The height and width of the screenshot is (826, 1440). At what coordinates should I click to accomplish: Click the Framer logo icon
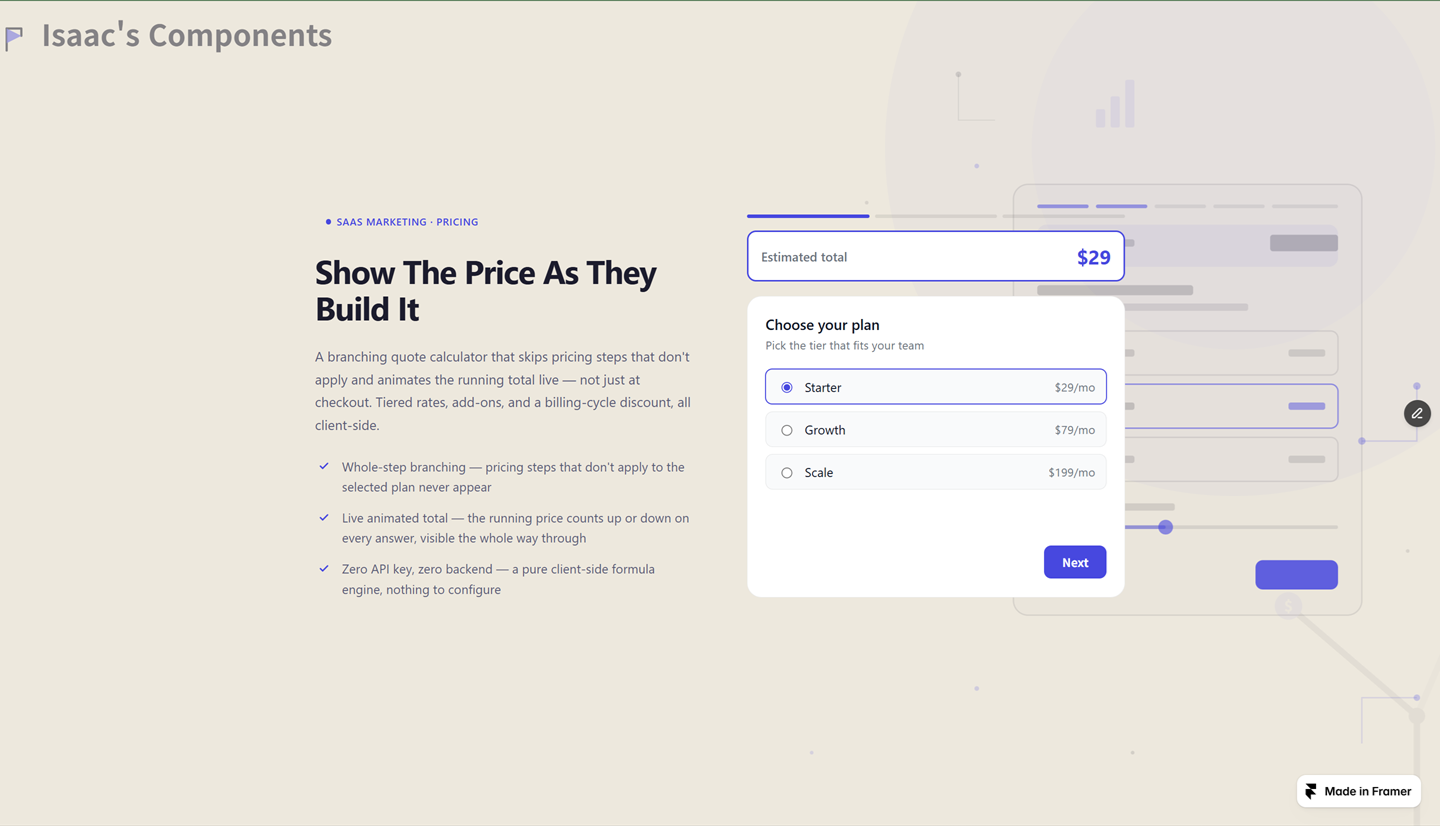(1311, 791)
